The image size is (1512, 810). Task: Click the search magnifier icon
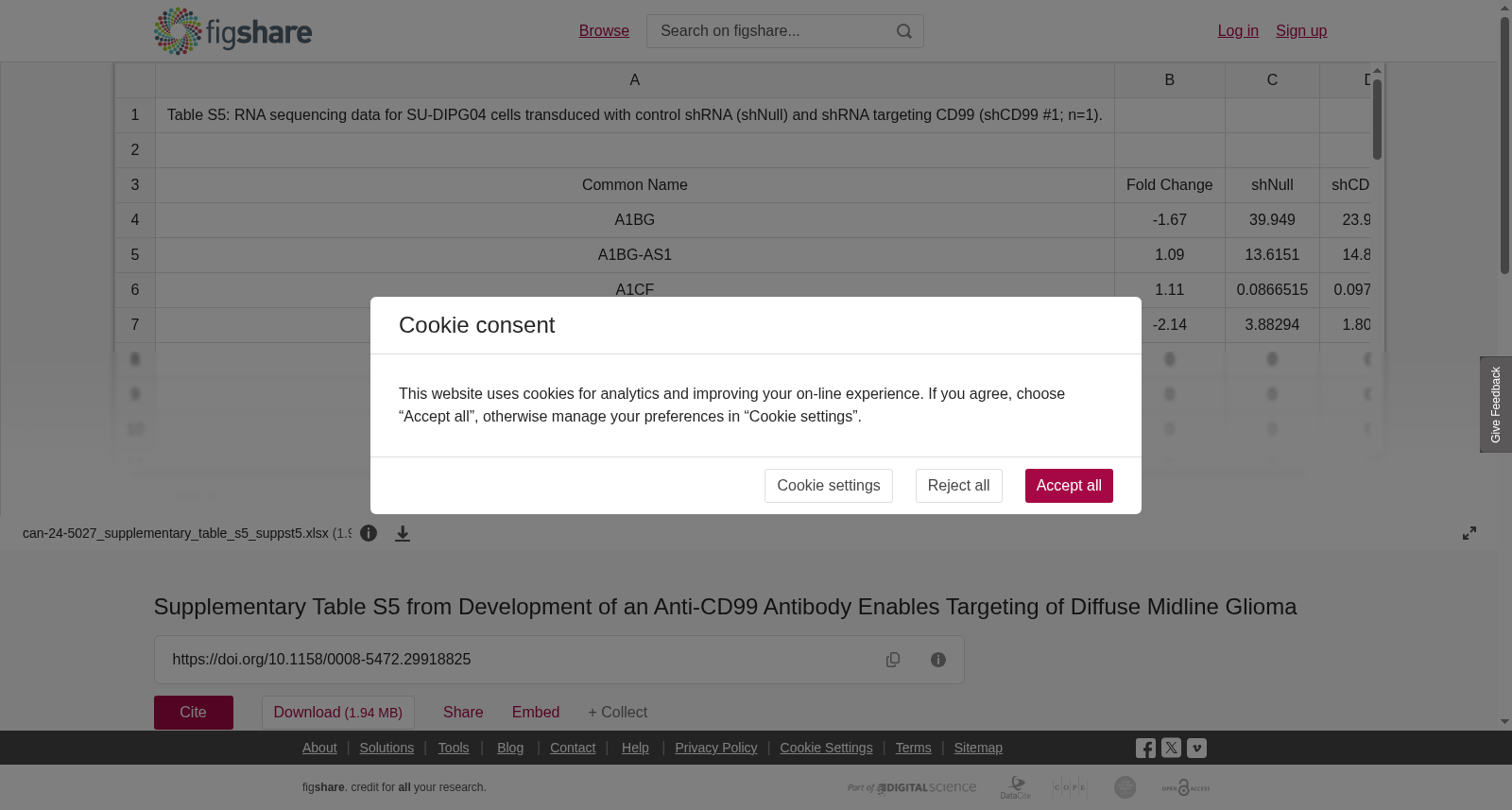pos(904,31)
